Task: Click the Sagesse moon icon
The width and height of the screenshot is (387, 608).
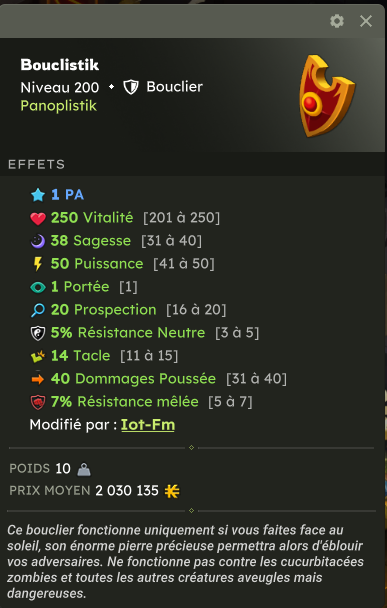Action: [38, 241]
